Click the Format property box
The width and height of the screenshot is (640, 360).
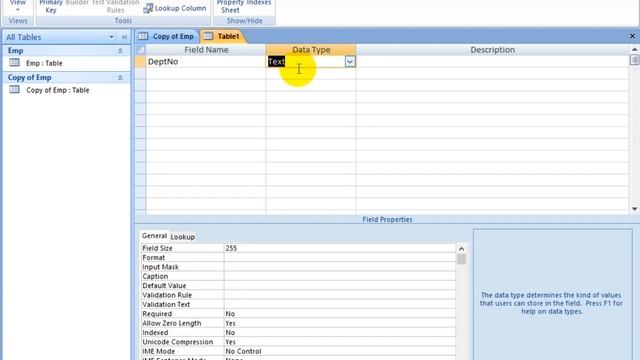(340, 258)
